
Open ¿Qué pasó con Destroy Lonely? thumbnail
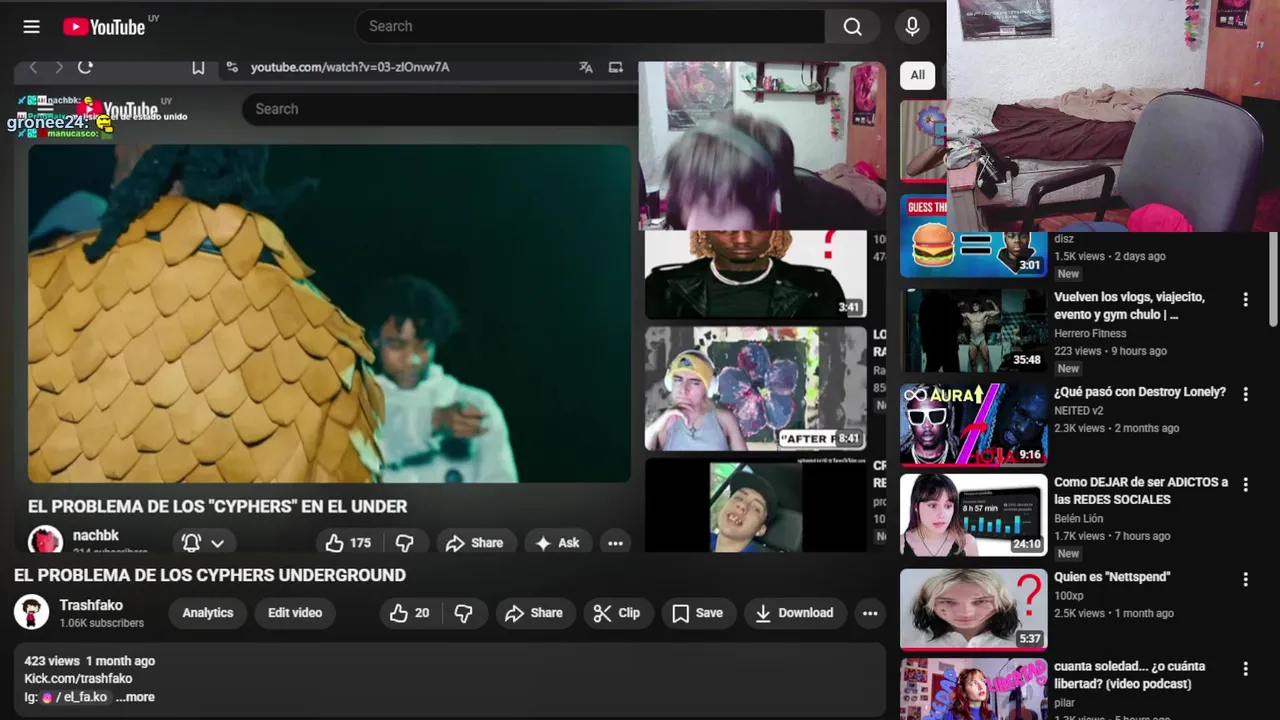pos(973,424)
